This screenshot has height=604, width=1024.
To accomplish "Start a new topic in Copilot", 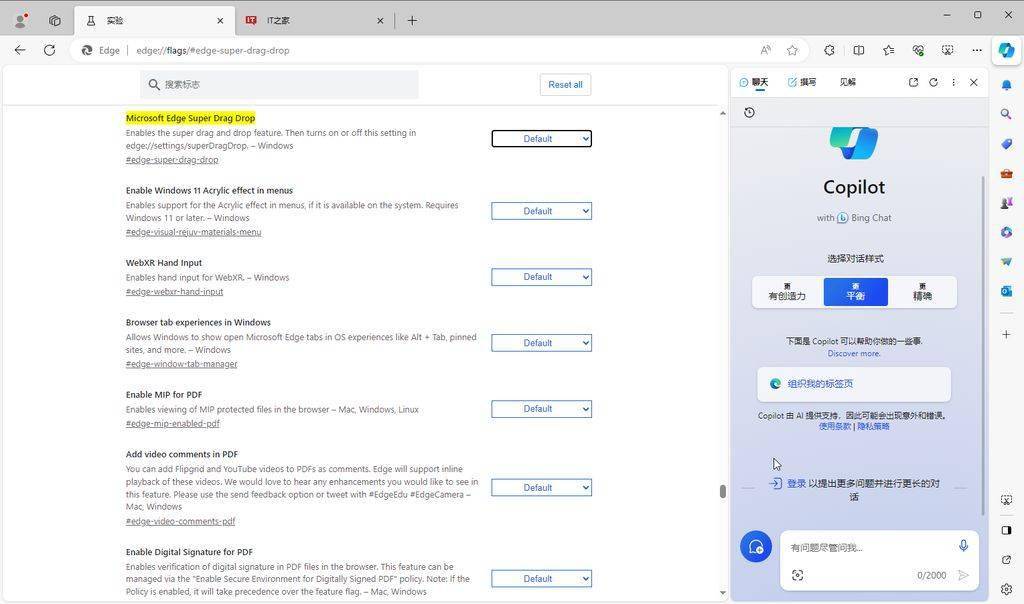I will (x=756, y=547).
